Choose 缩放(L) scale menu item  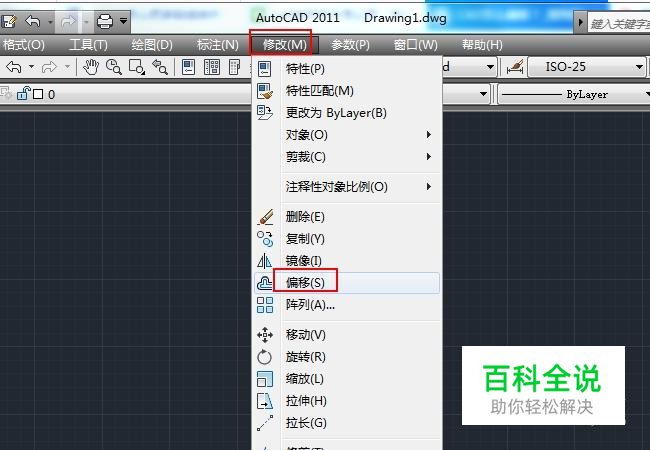coord(347,379)
